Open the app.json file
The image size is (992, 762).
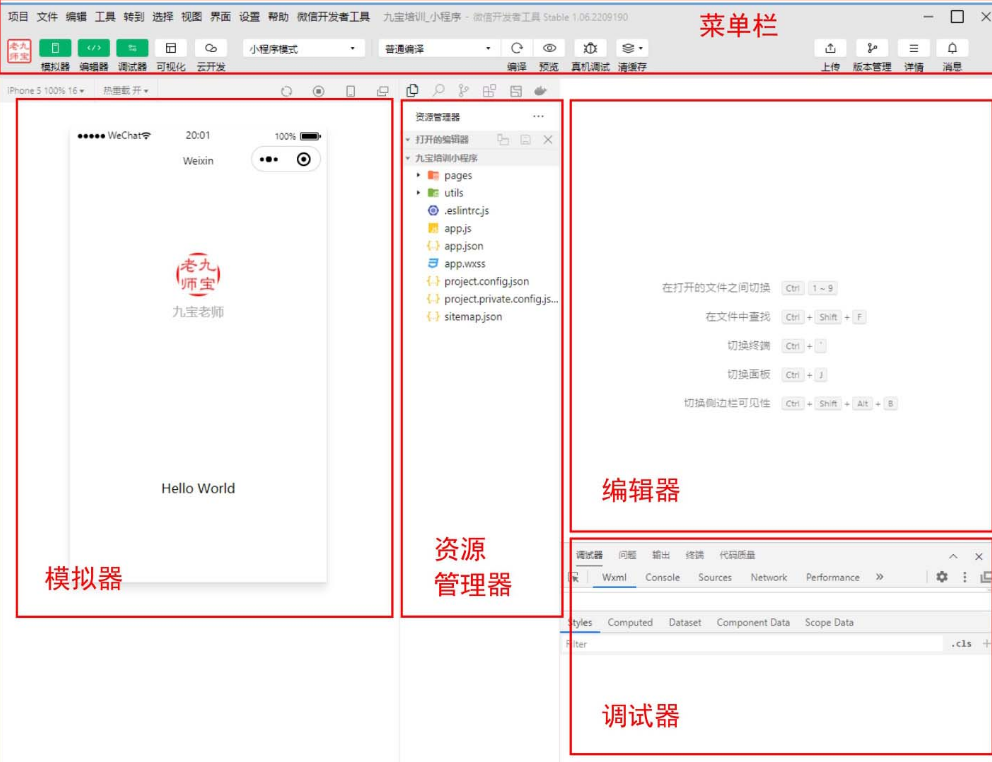[x=463, y=246]
